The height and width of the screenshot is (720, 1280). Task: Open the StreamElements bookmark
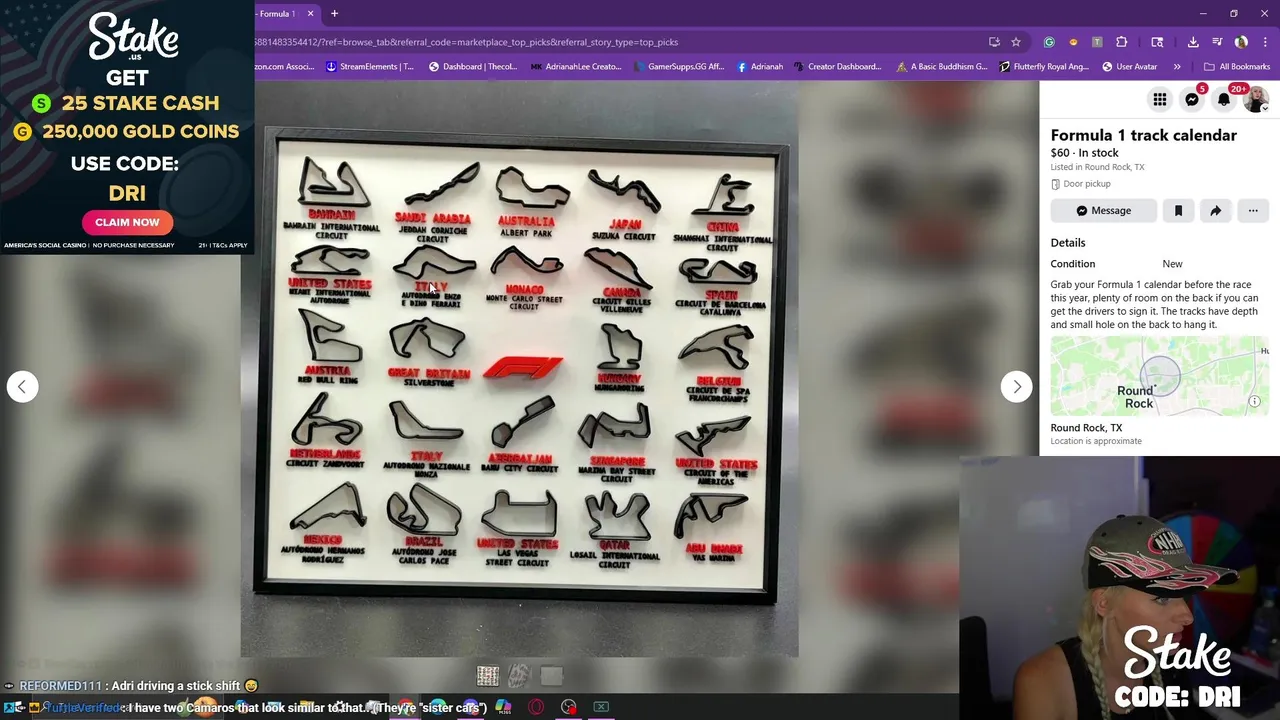click(370, 67)
